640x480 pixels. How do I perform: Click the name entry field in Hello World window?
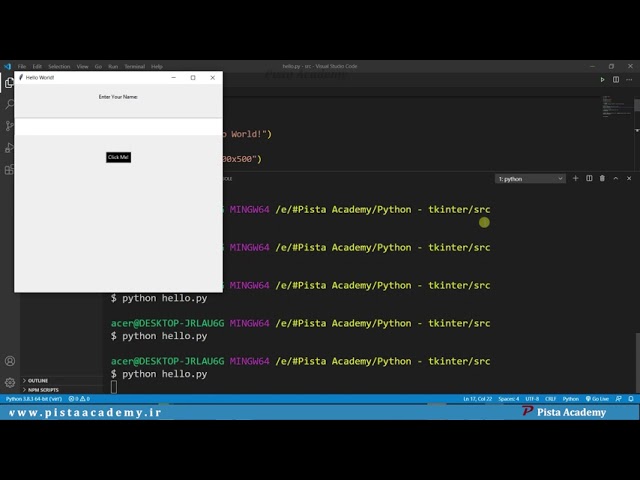point(118,127)
